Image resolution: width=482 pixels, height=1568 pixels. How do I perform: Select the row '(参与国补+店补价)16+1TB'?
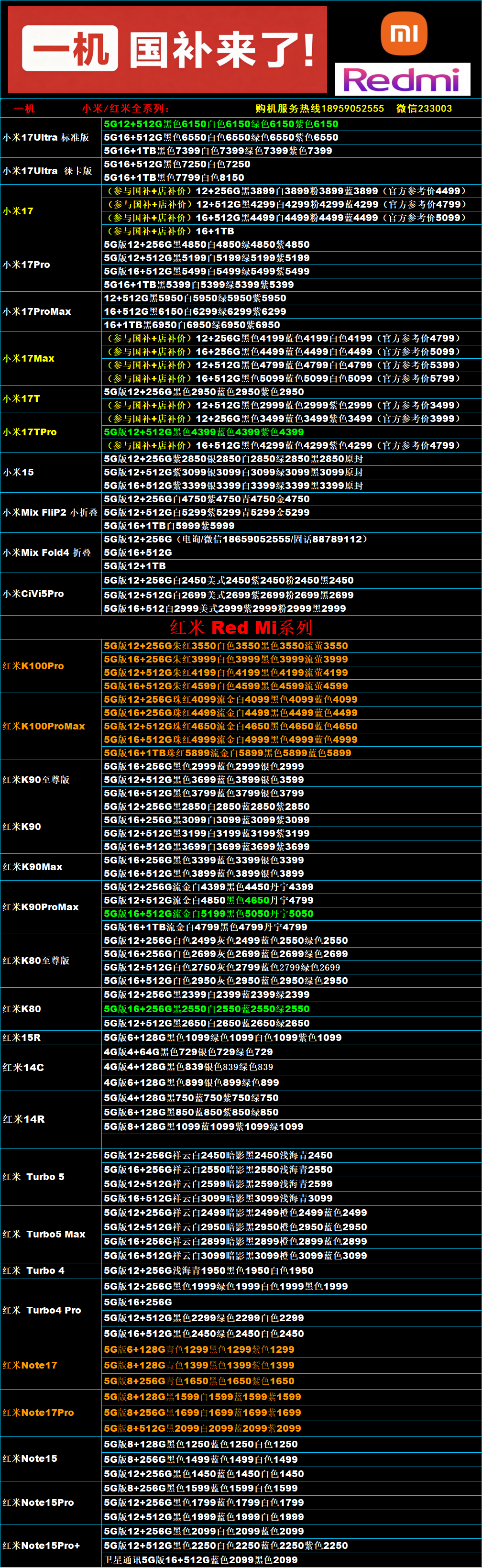pos(292,232)
